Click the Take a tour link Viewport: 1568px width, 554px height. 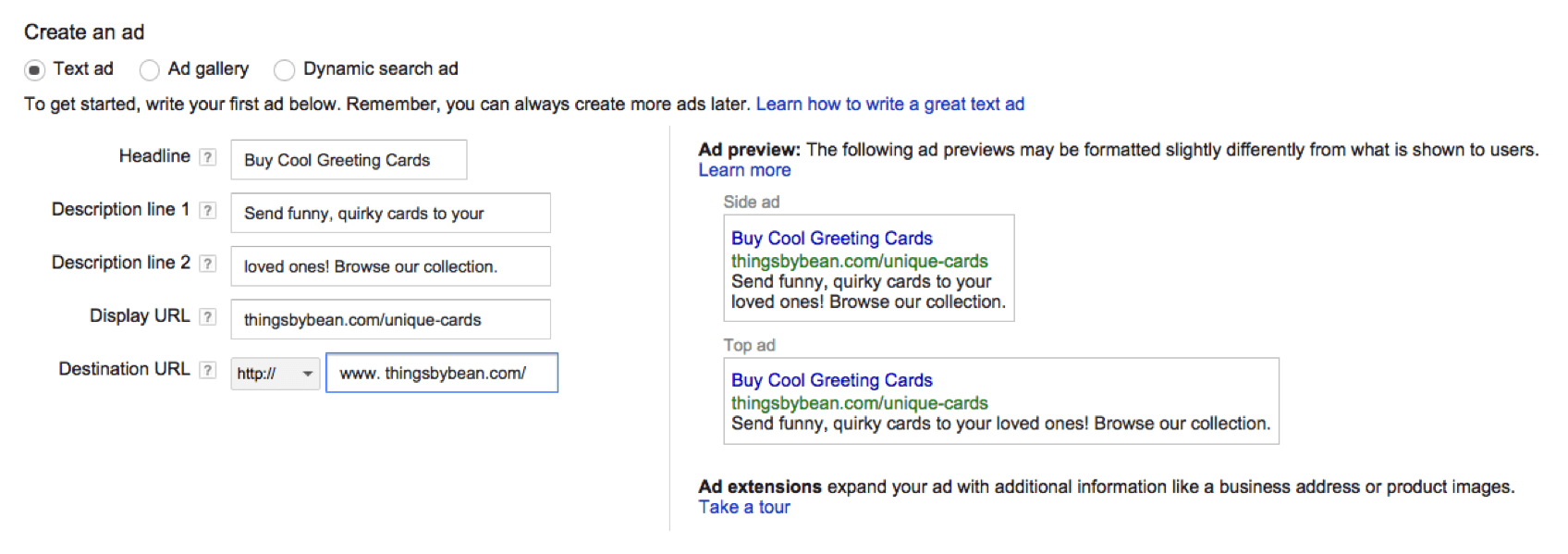click(744, 507)
